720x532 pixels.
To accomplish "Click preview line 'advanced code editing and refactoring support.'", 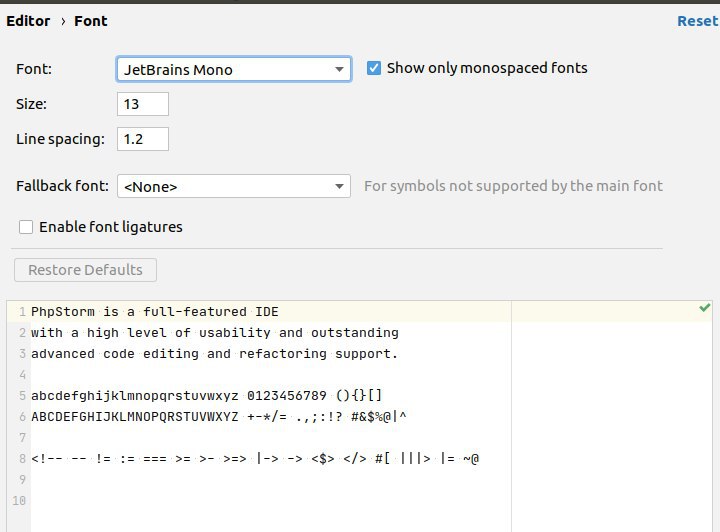I will (x=214, y=354).
